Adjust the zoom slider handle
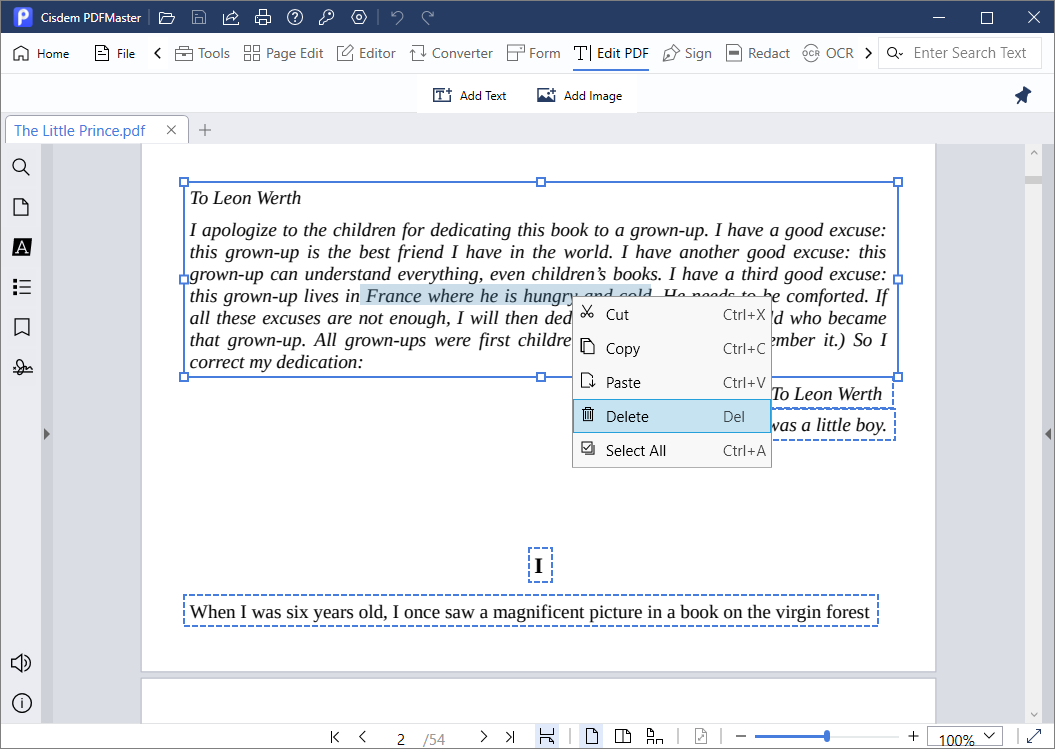Screen dimensions: 1055x749 827,737
